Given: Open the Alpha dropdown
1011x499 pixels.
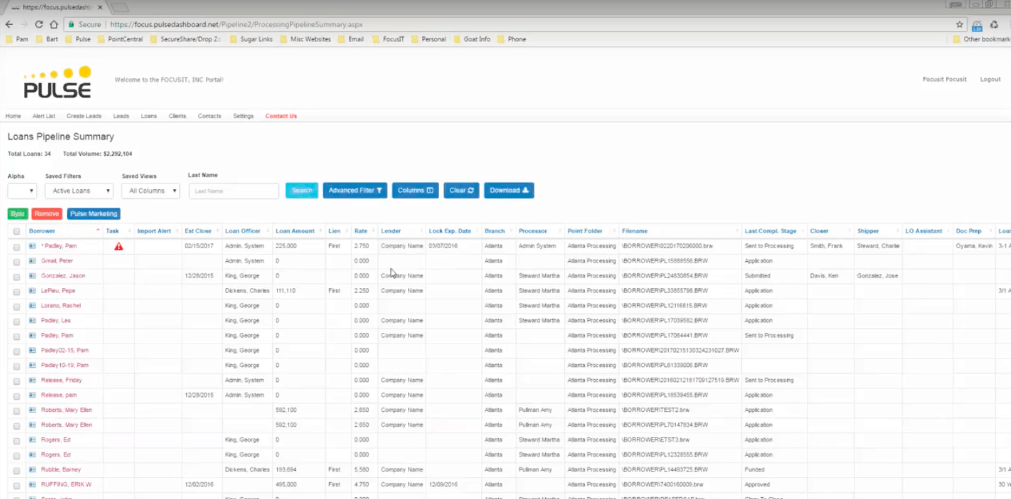Looking at the screenshot, I should pos(22,191).
